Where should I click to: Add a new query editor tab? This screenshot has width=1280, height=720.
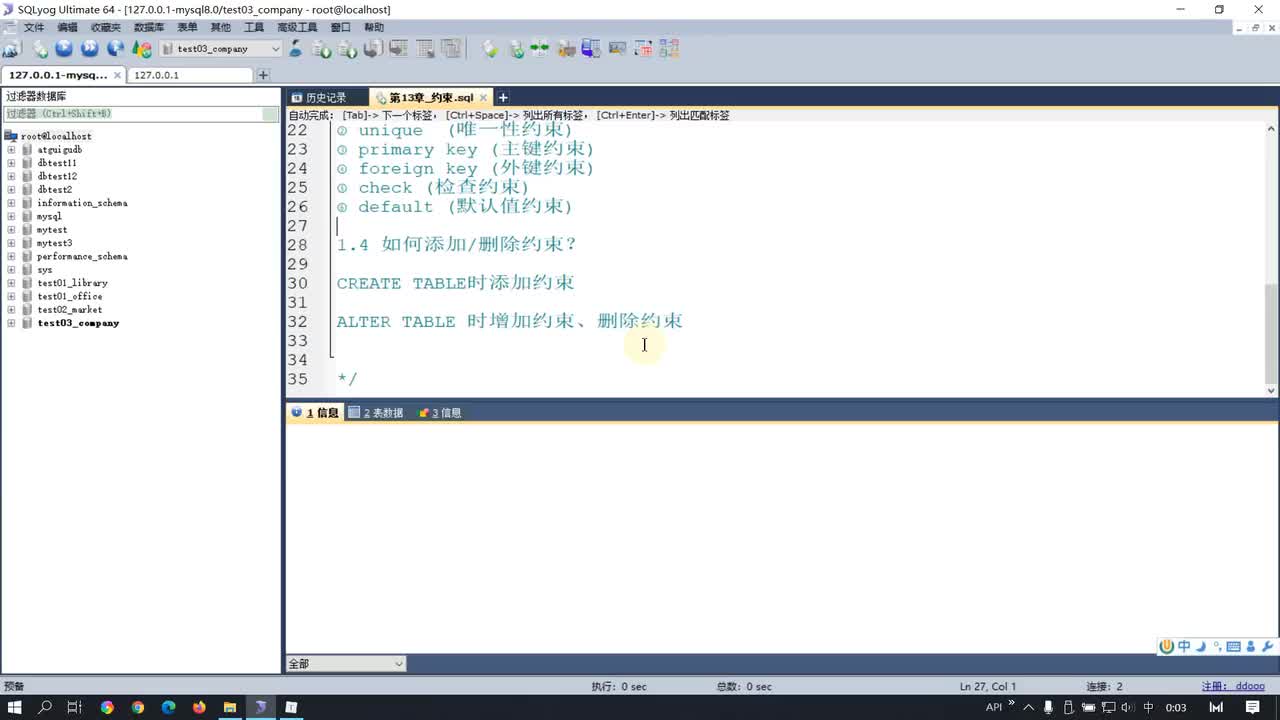(x=503, y=98)
